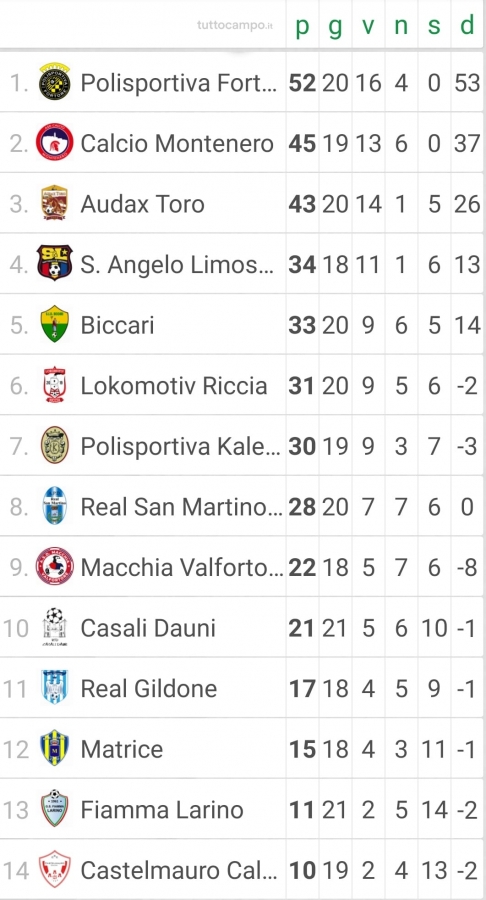486x900 pixels.
Task: Open the Audax Toro badge icon
Action: 55,203
